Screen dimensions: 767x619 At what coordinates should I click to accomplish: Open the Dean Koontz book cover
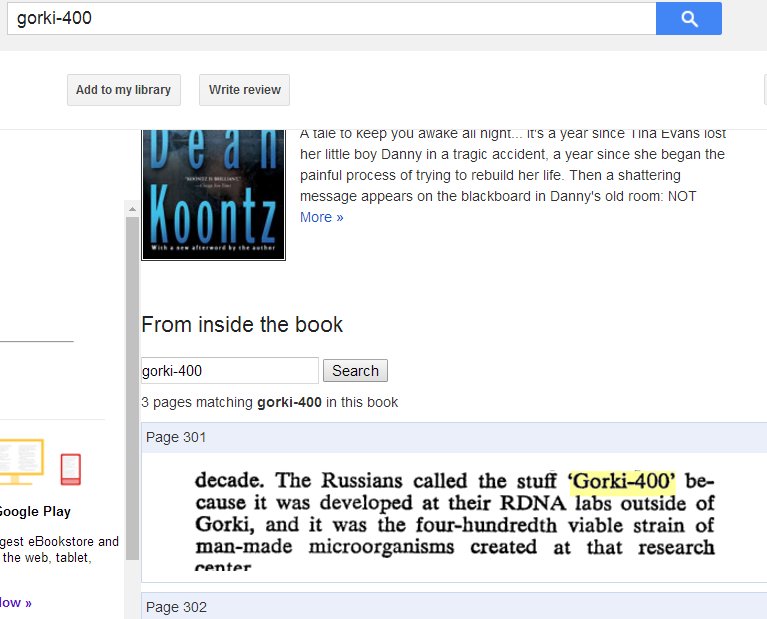pyautogui.click(x=213, y=193)
